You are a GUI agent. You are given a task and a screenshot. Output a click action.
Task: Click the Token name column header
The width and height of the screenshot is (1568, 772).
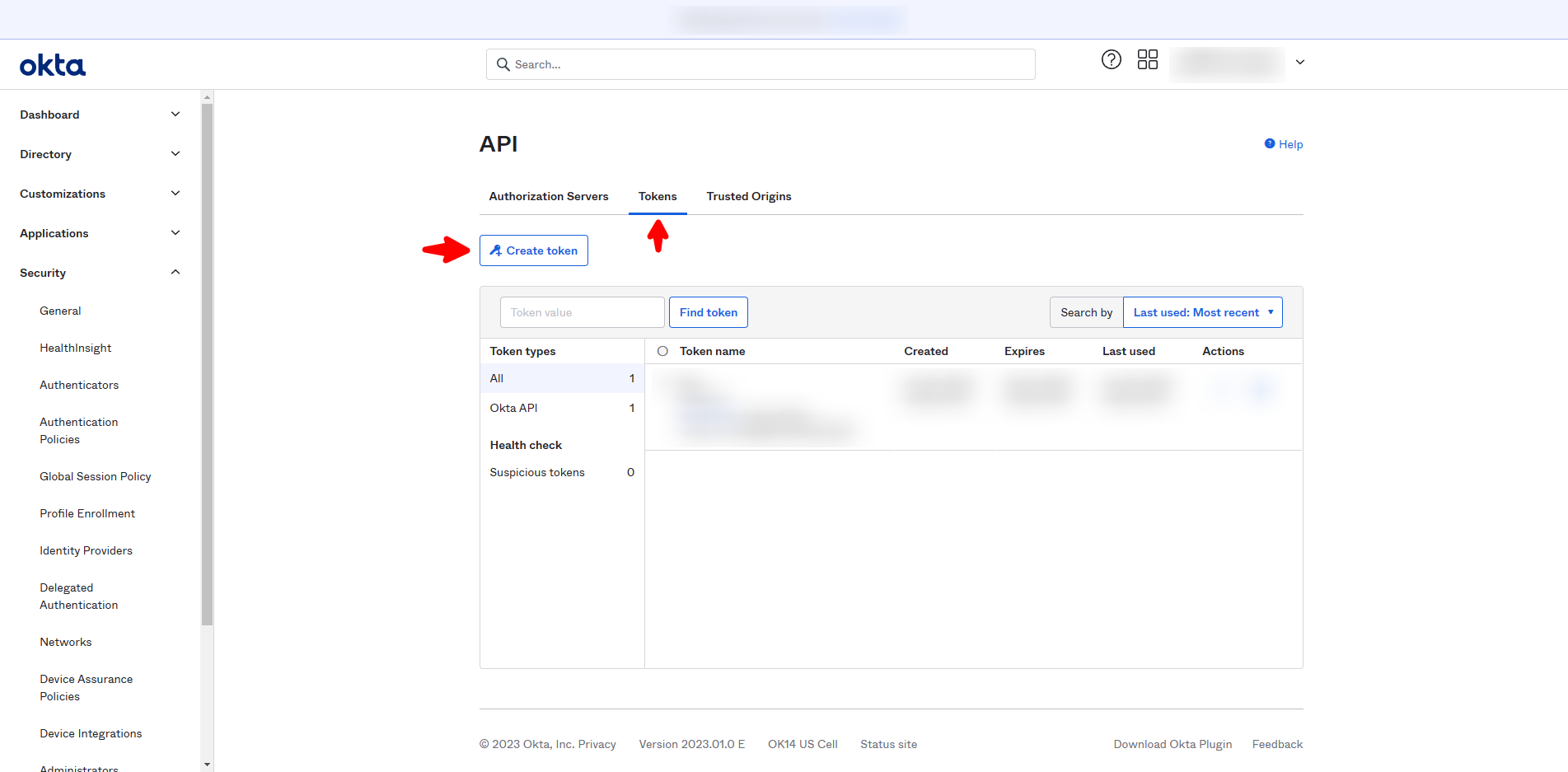(x=712, y=351)
